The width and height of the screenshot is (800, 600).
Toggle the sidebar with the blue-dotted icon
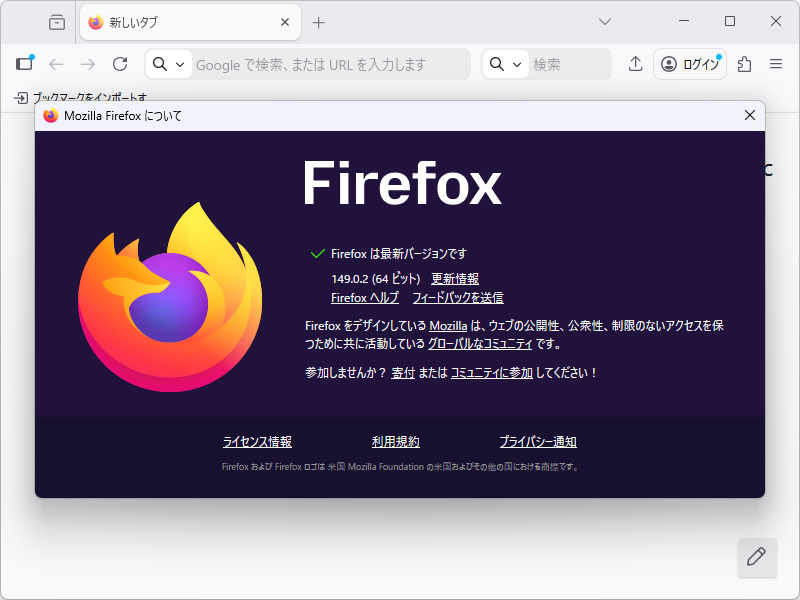[24, 63]
